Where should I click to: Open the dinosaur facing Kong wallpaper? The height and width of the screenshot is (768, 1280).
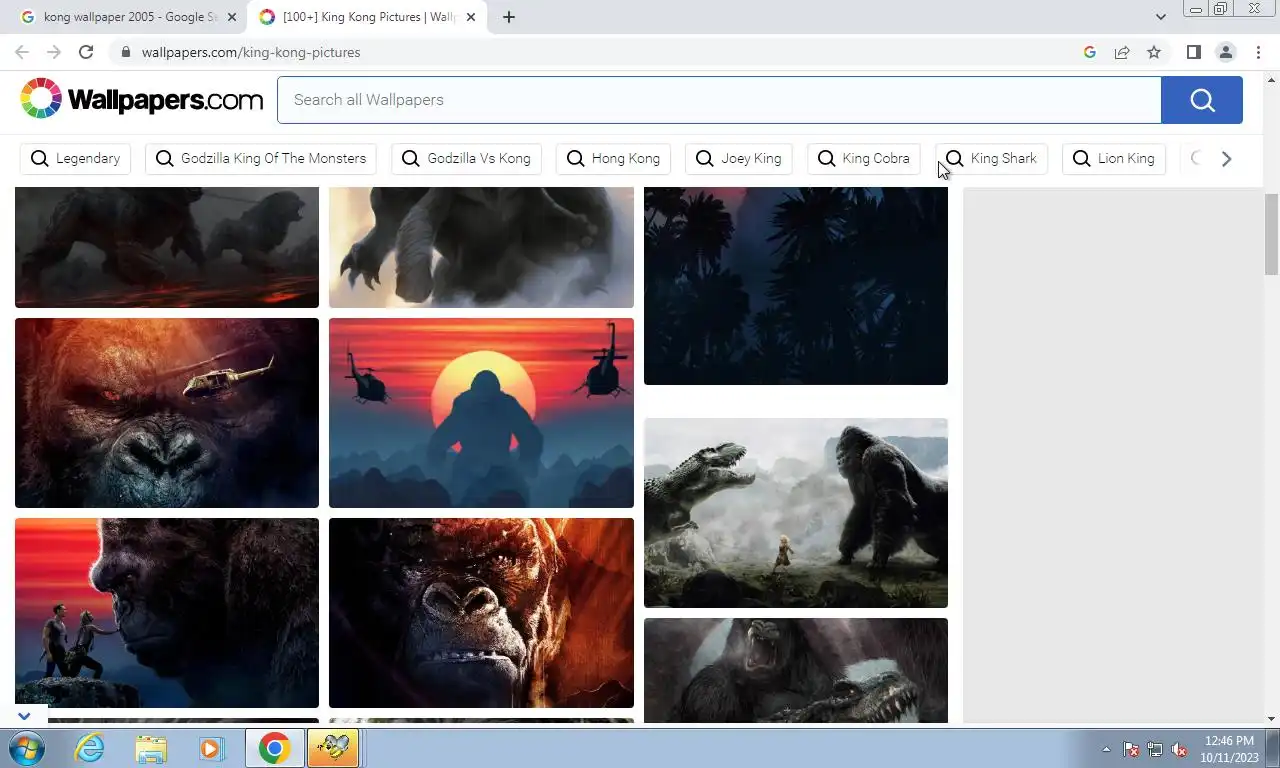(796, 513)
